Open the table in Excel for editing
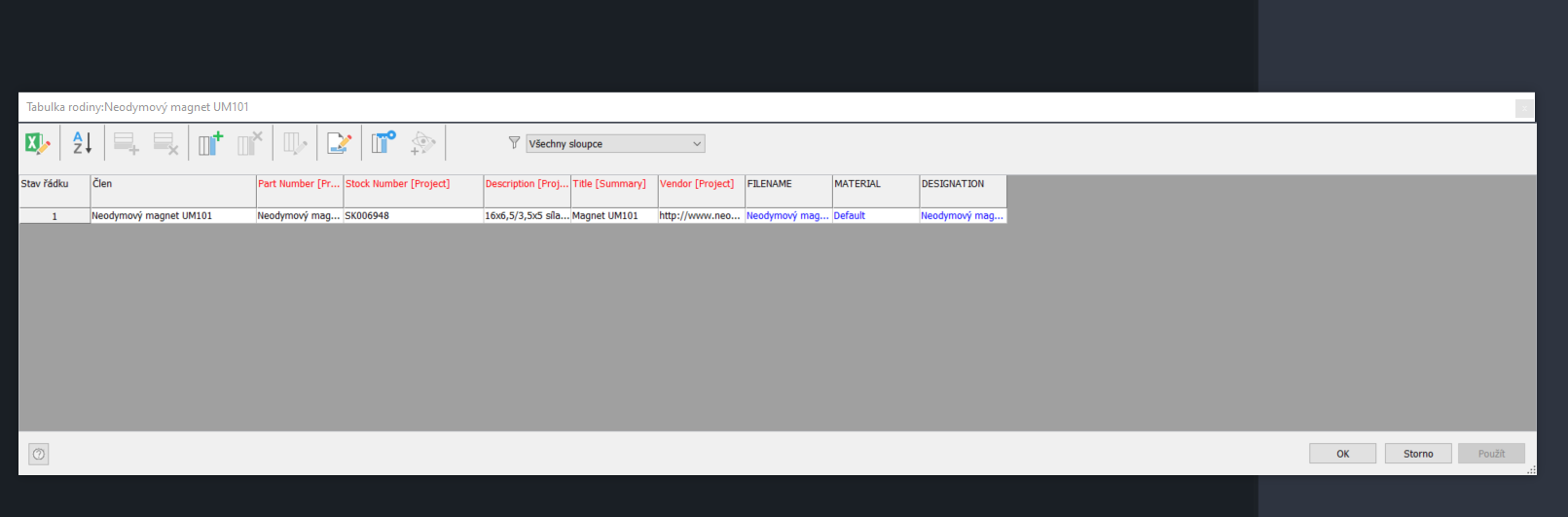Viewport: 1568px width, 517px height. (x=37, y=144)
